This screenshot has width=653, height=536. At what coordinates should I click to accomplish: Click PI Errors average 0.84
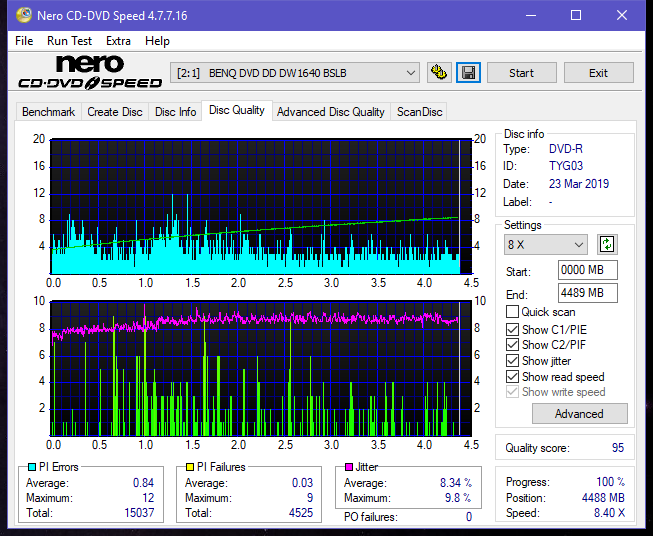click(143, 483)
